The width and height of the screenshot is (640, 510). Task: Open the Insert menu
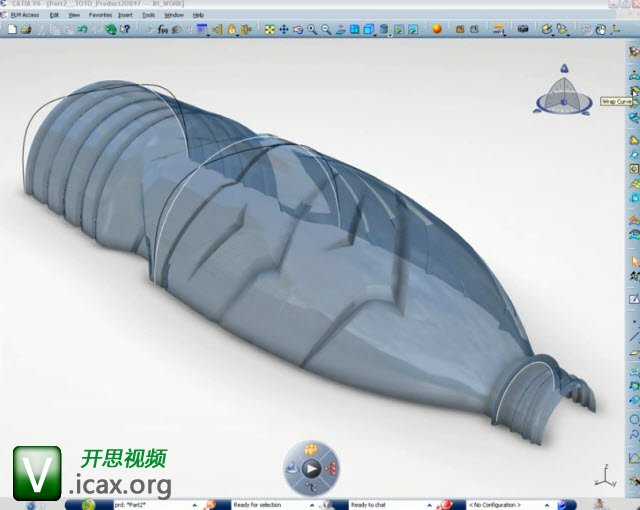[125, 15]
